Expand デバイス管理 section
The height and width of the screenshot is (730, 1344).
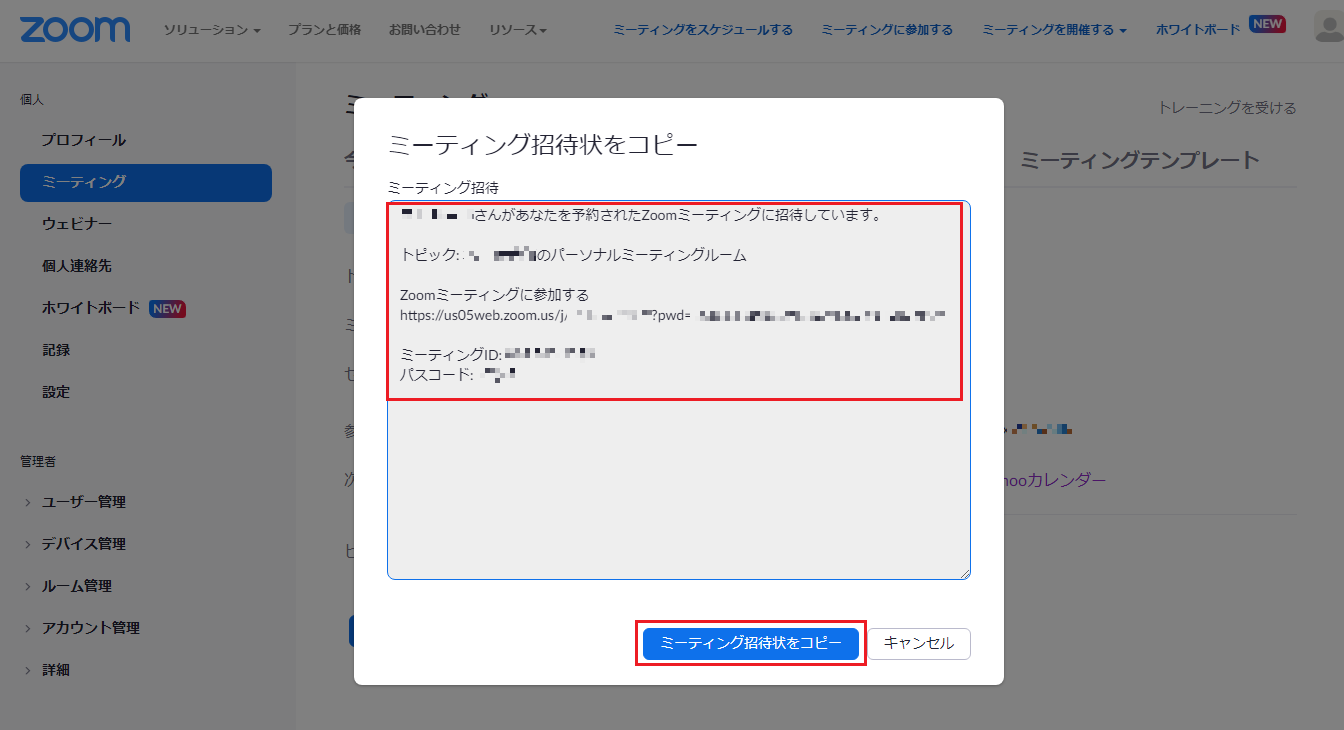(x=83, y=544)
